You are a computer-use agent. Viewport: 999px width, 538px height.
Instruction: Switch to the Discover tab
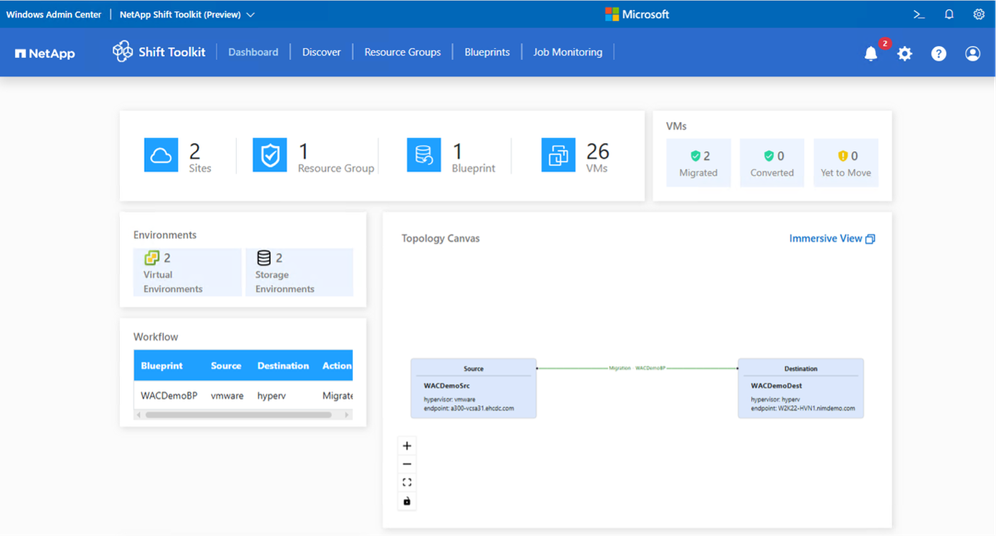[x=321, y=52]
